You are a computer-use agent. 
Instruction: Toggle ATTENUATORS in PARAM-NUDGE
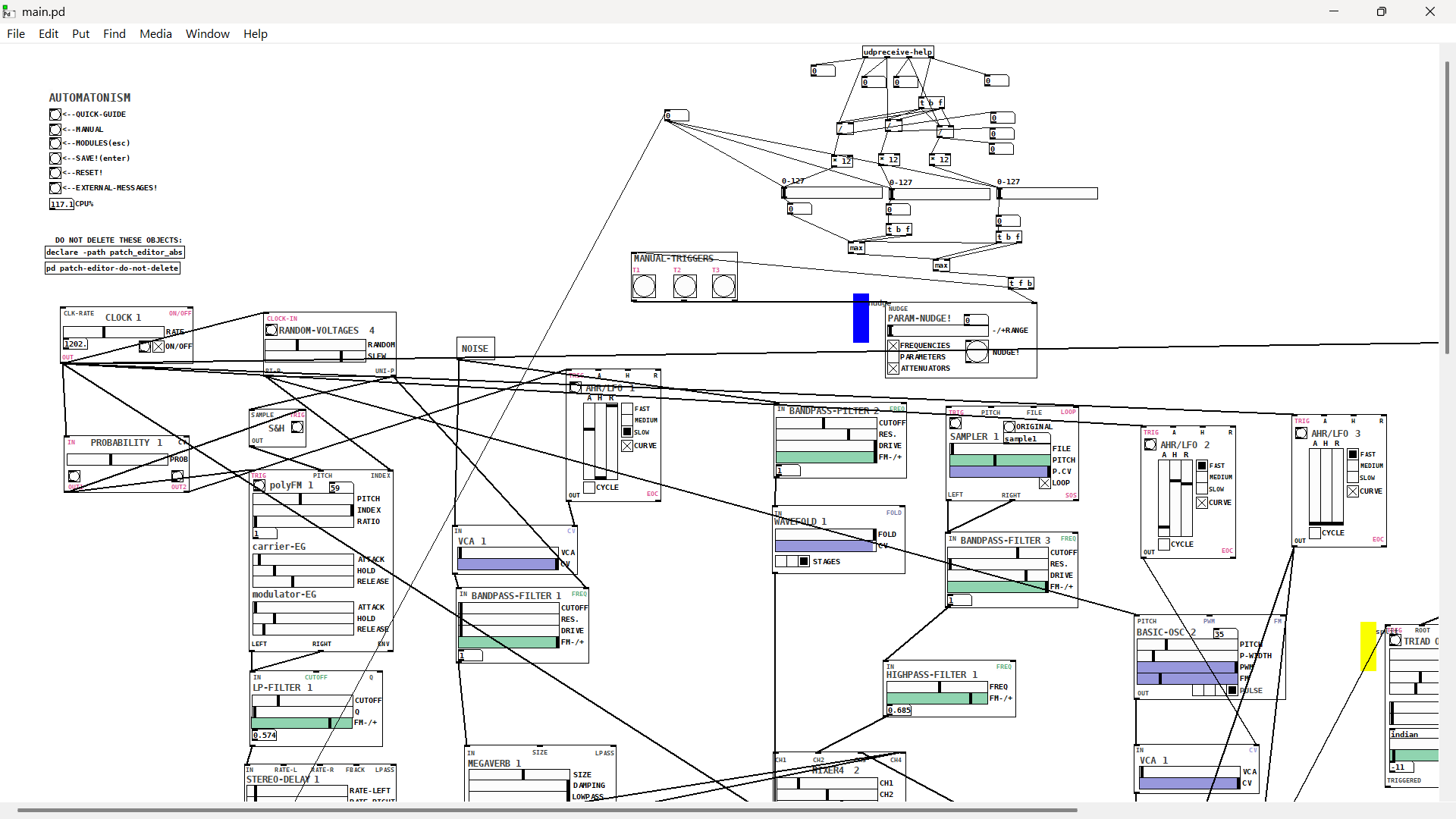coord(893,369)
